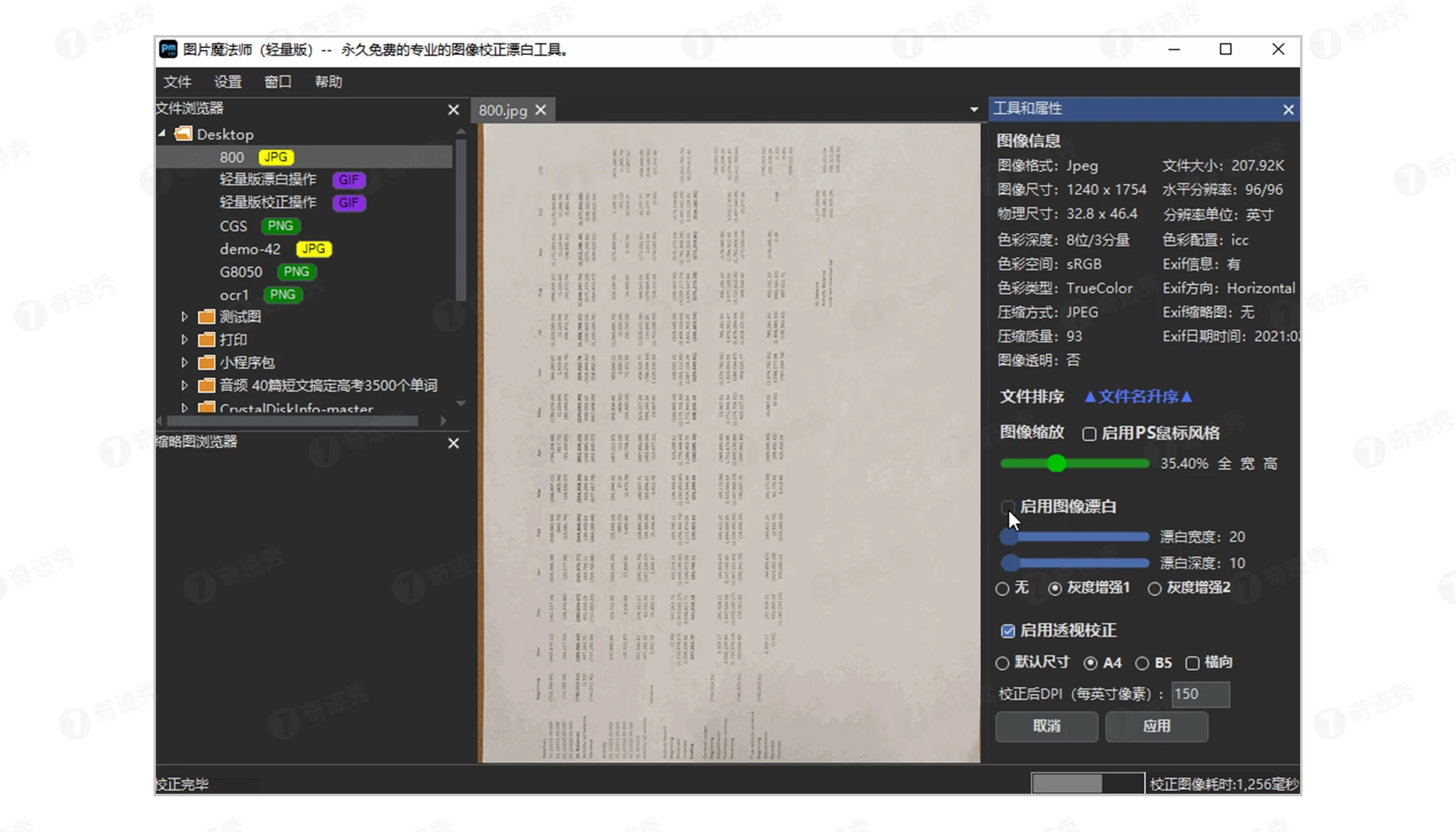This screenshot has width=1456, height=832.
Task: Click the PNG tag beside the CGS file
Action: (x=280, y=226)
